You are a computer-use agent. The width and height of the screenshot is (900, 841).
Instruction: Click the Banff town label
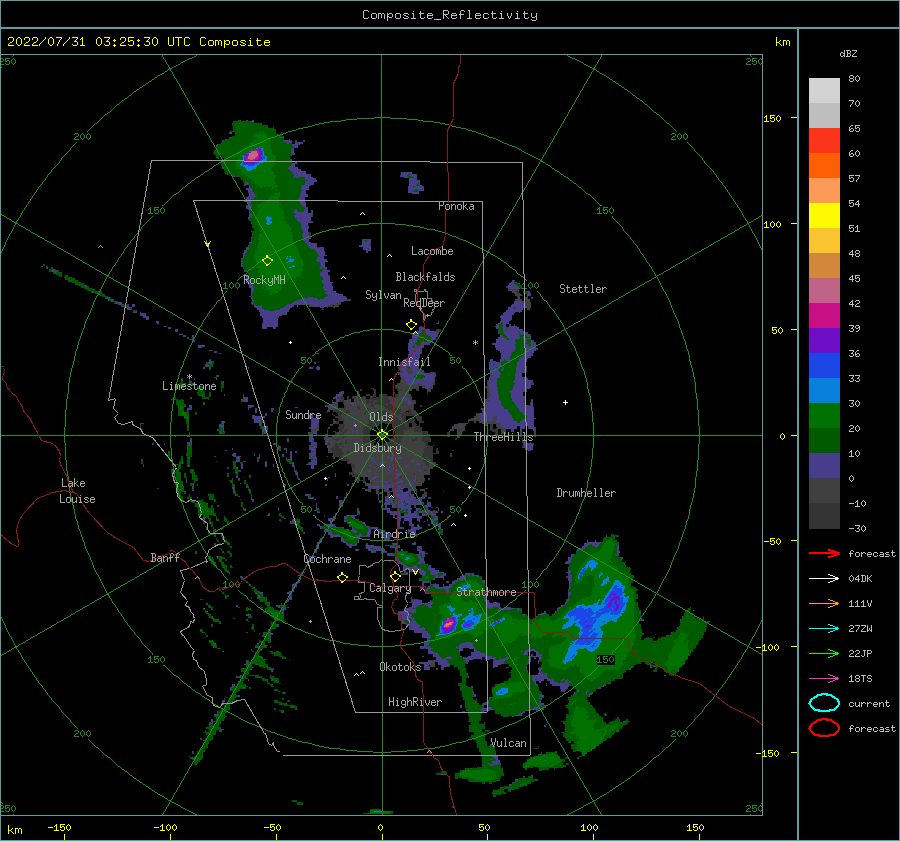[165, 557]
